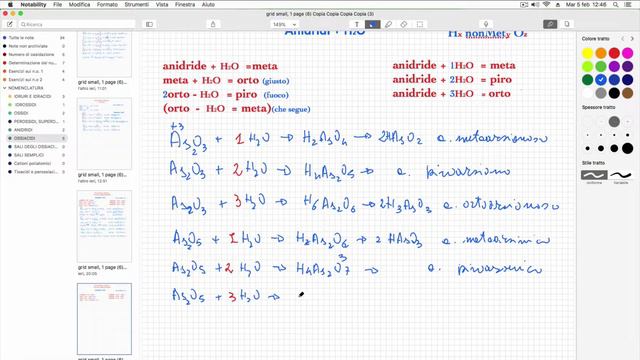Open Spotlight search in menu bar
Image resolution: width=640 pixels, height=360 pixels.
pyautogui.click(x=616, y=4)
